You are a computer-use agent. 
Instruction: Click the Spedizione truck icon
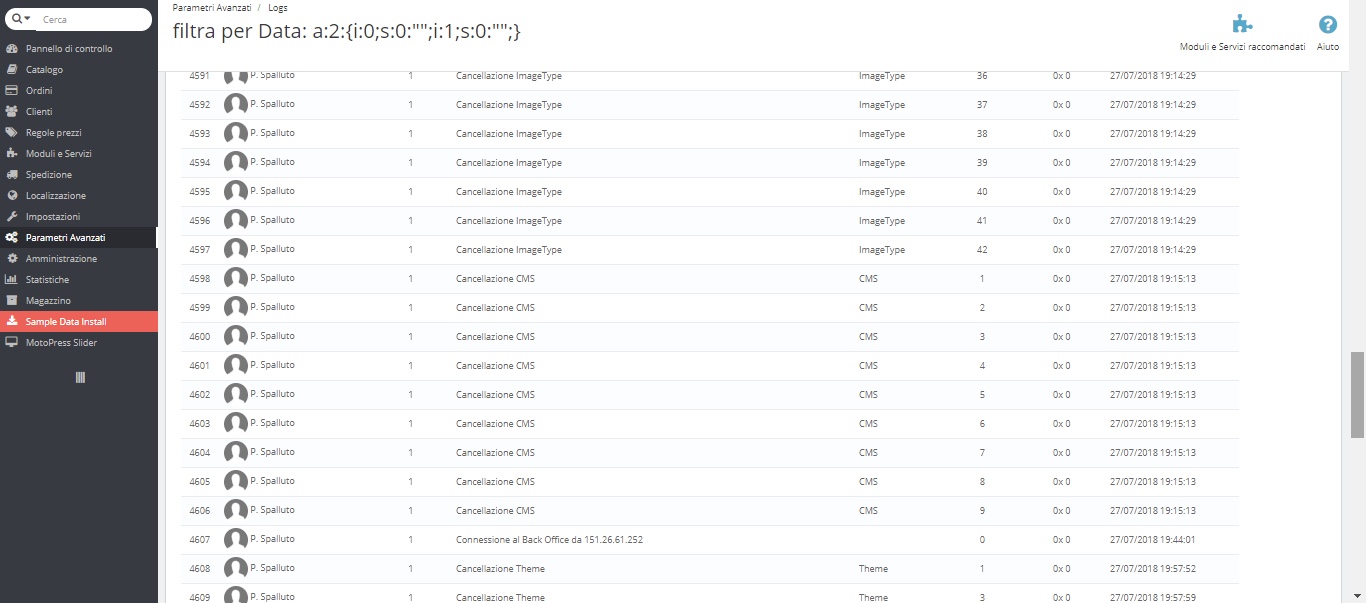tap(12, 175)
